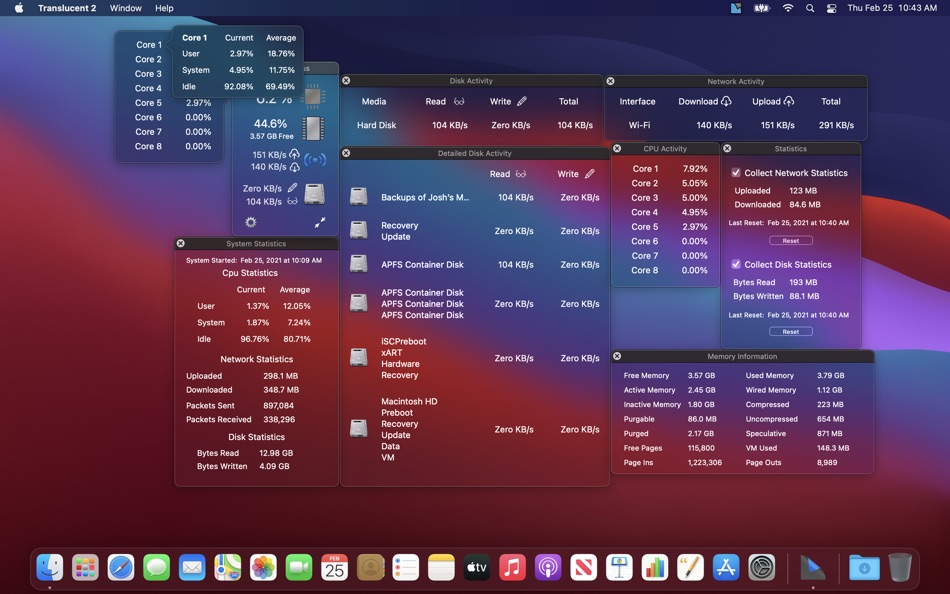Open the Trash in the Dock
Viewport: 950px width, 594px height.
(x=900, y=568)
